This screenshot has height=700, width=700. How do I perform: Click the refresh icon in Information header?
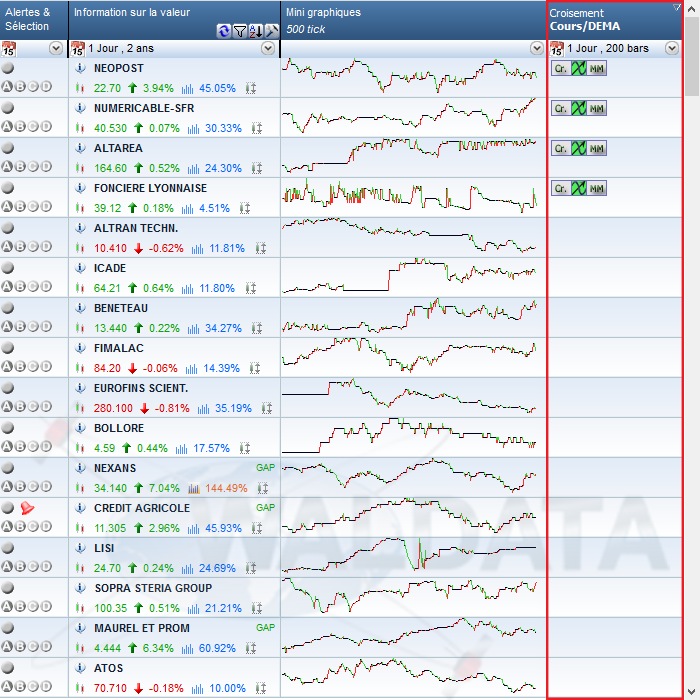(x=223, y=31)
